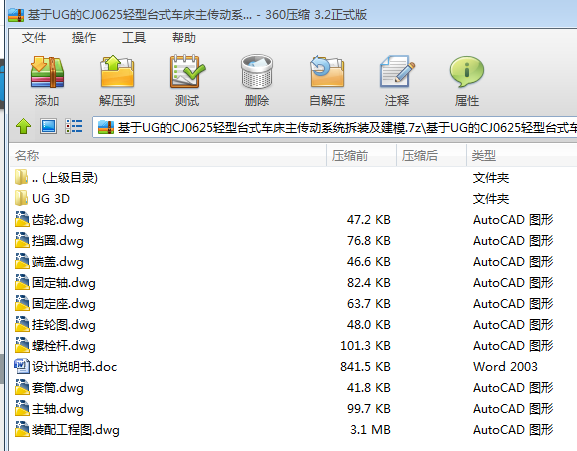Click the 3.1 MB size value
This screenshot has width=577, height=451.
(370, 429)
